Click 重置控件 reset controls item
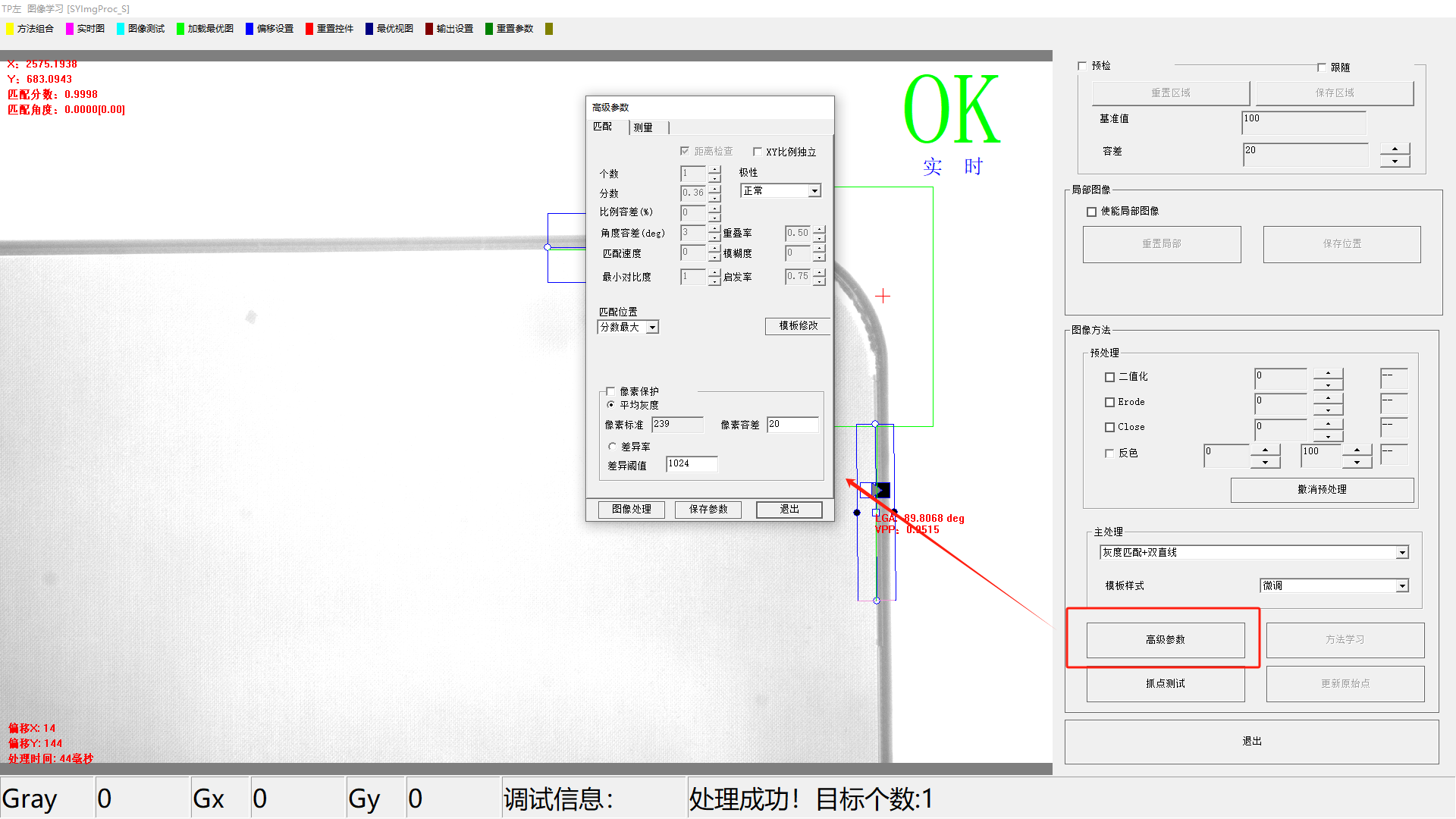1456x819 pixels. click(334, 29)
